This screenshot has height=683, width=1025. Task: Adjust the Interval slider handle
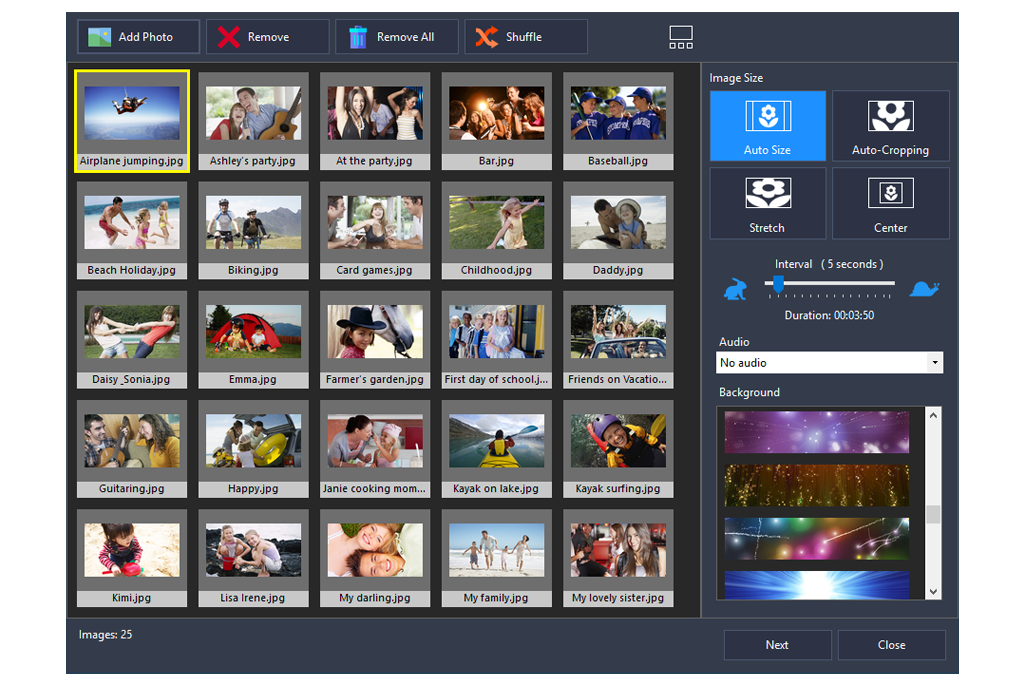click(779, 285)
